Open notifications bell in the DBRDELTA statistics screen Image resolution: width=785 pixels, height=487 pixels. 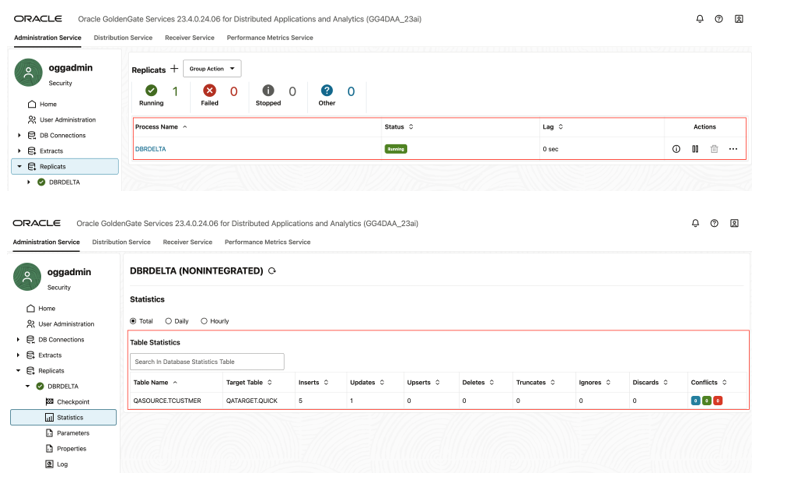[x=695, y=223]
